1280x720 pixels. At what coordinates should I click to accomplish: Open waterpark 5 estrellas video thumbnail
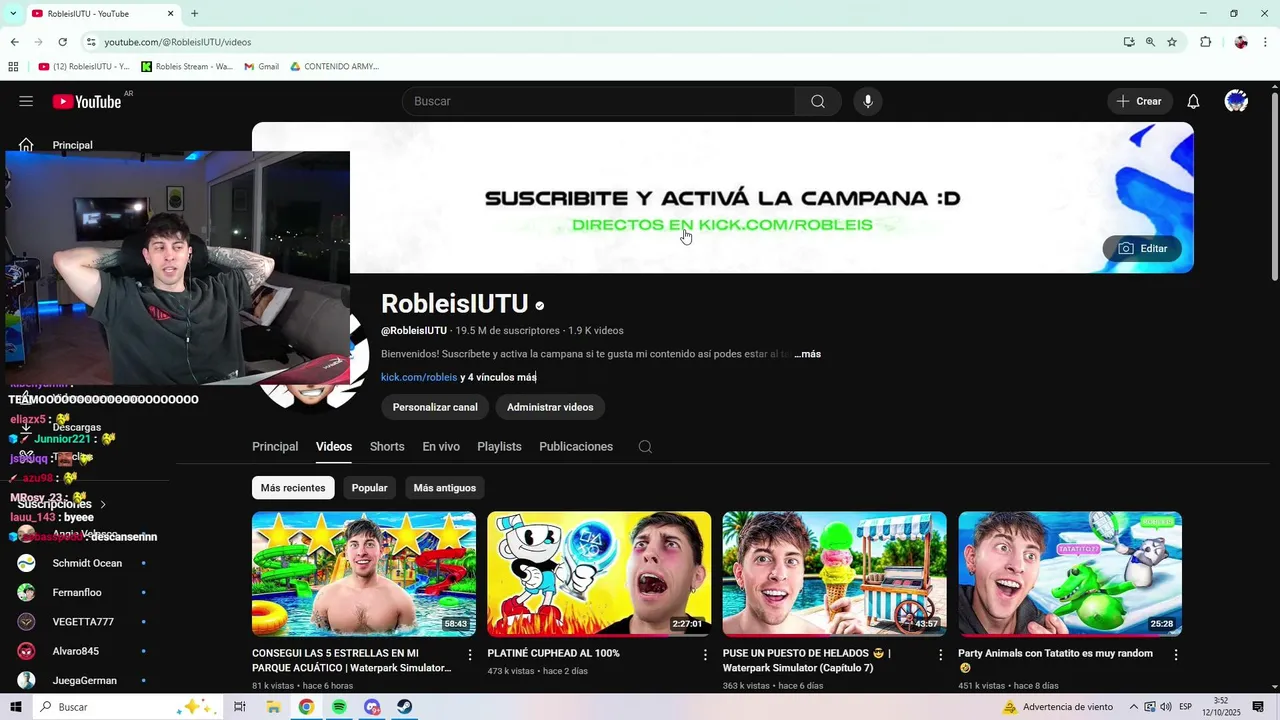point(364,574)
